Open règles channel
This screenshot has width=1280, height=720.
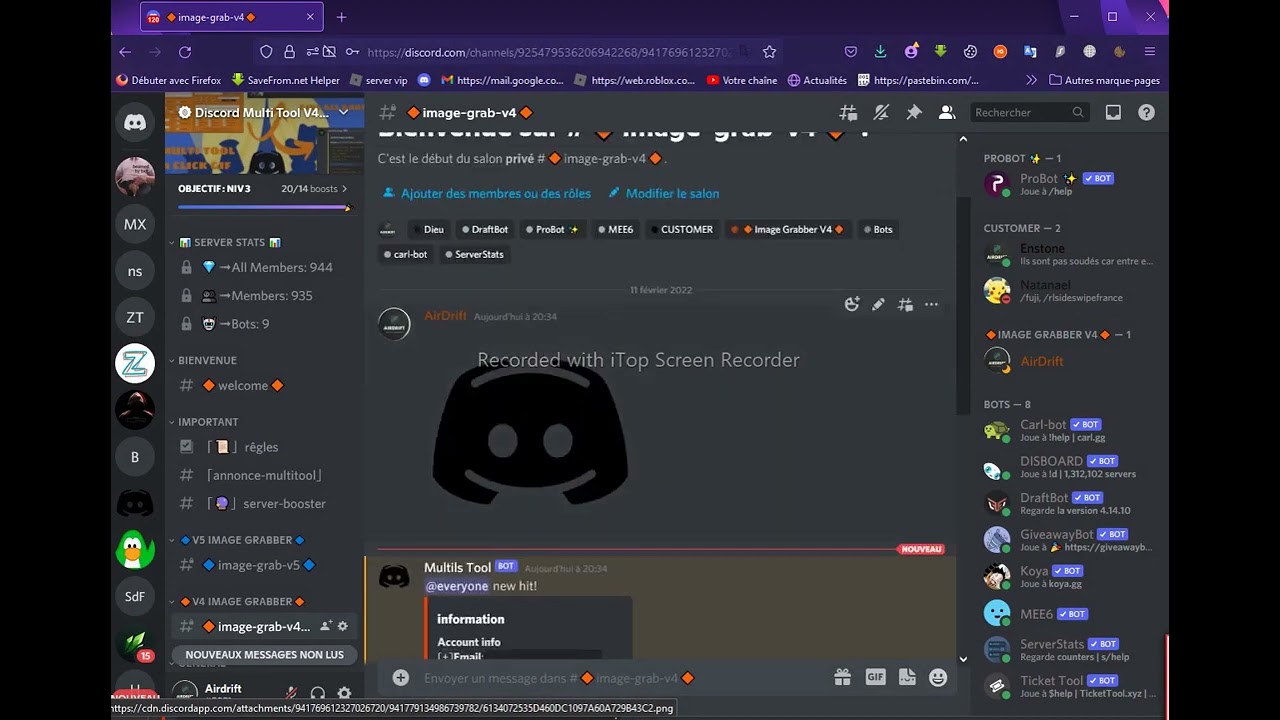click(x=264, y=447)
